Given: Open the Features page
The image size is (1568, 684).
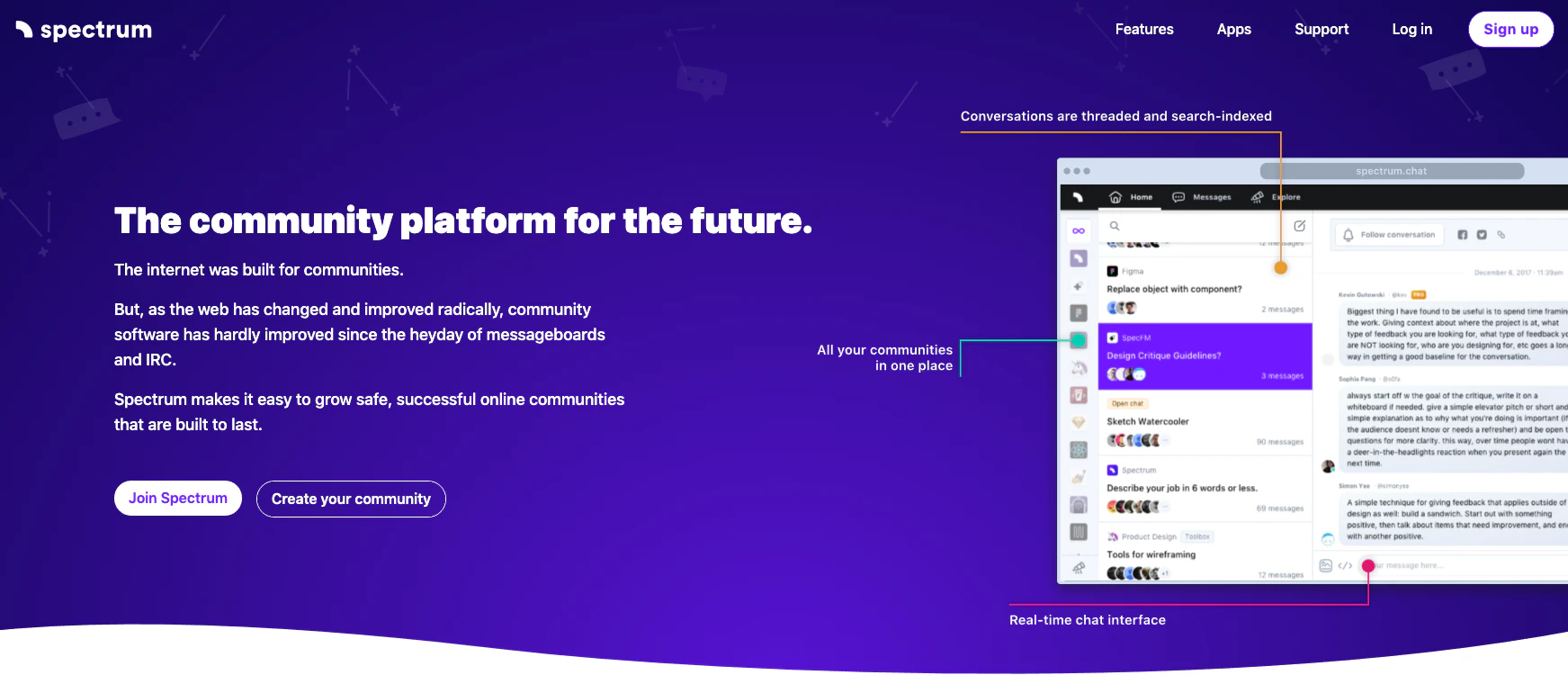Looking at the screenshot, I should click(x=1144, y=29).
